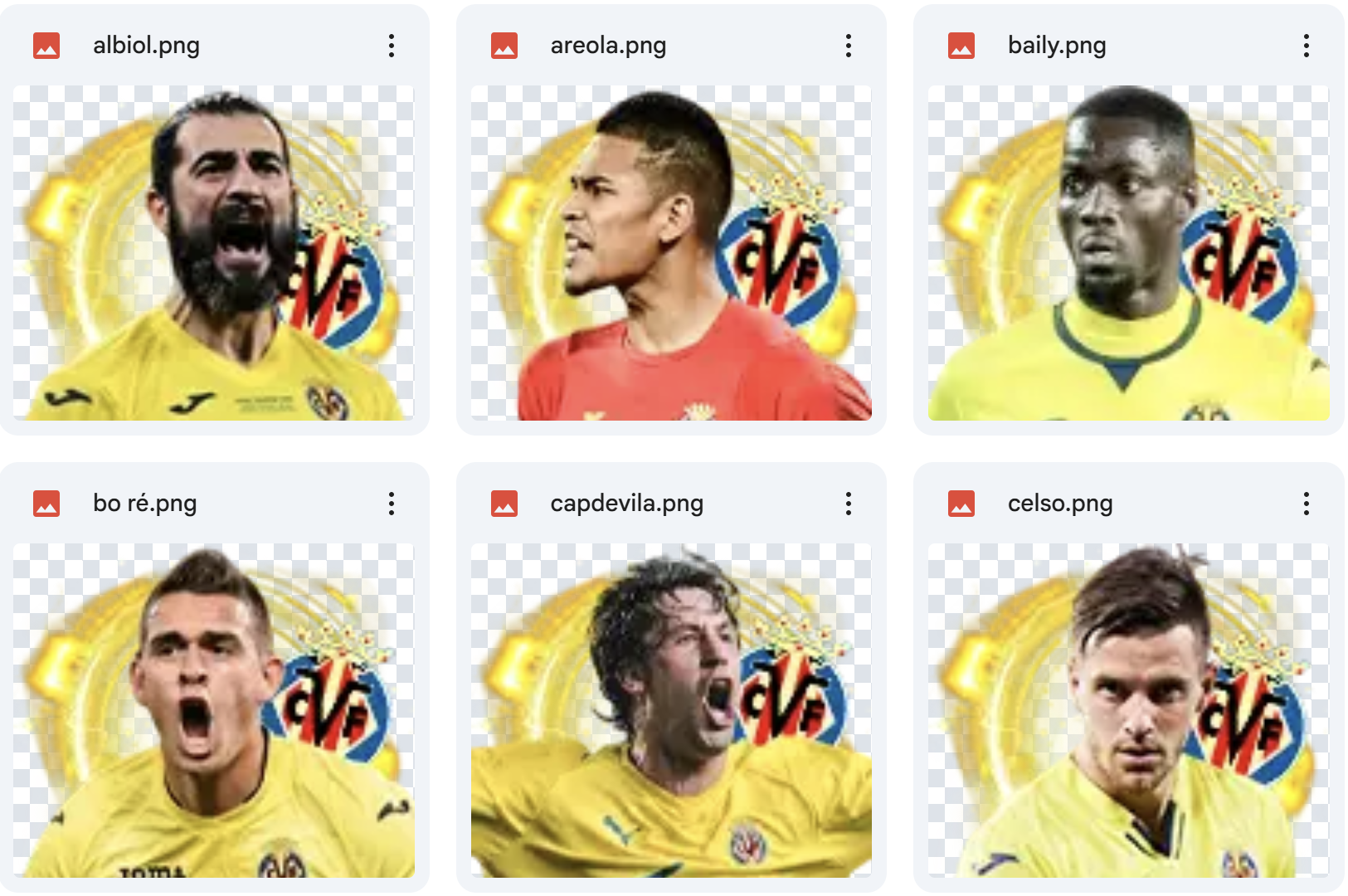
Task: Select the baily.png thumbnail preview
Action: (x=1129, y=253)
